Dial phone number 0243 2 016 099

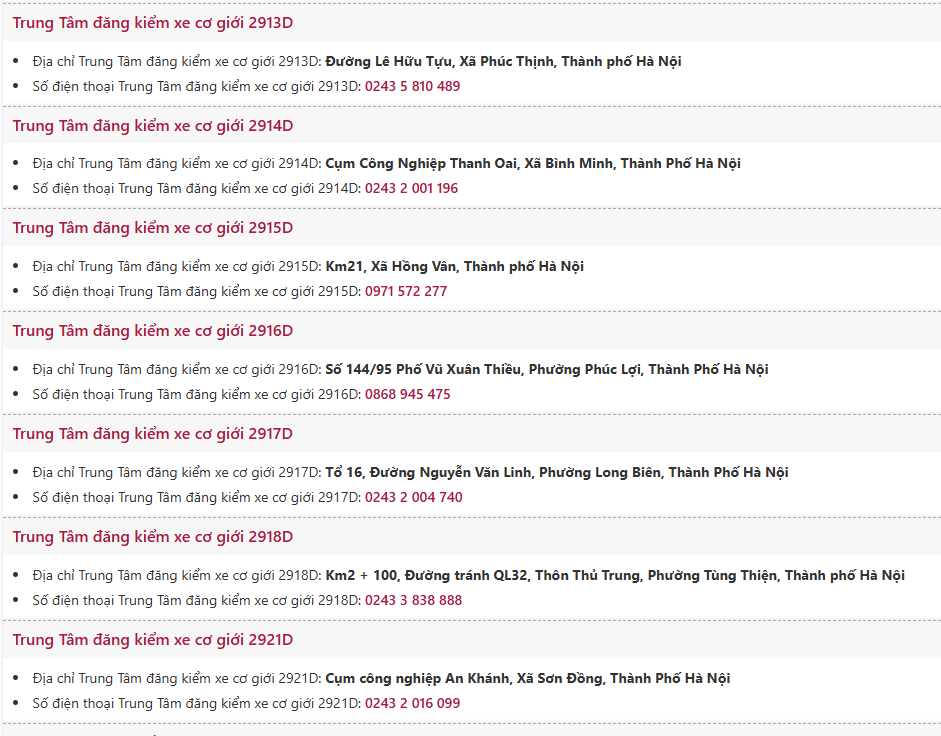(x=412, y=704)
